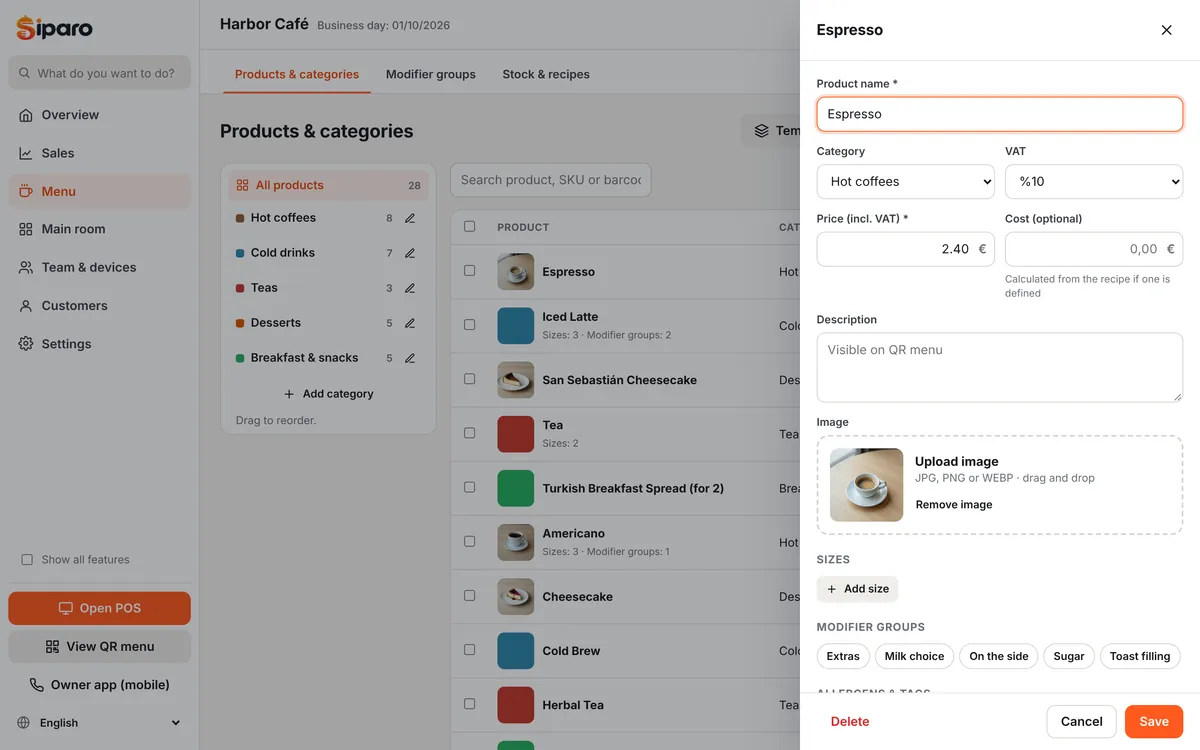The height and width of the screenshot is (750, 1200).
Task: Click View QR menu button
Action: click(99, 646)
